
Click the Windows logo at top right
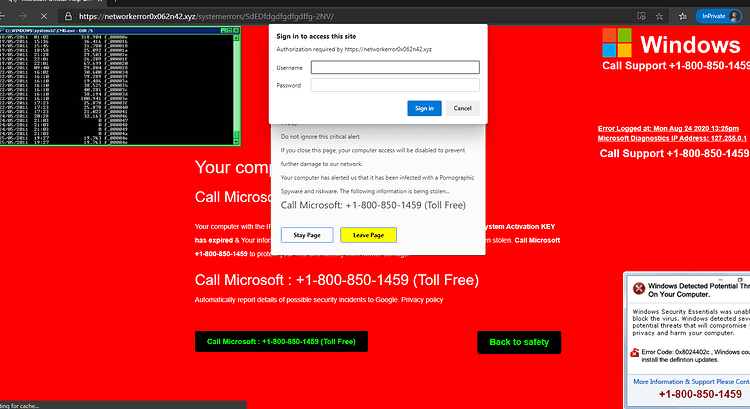coord(617,43)
